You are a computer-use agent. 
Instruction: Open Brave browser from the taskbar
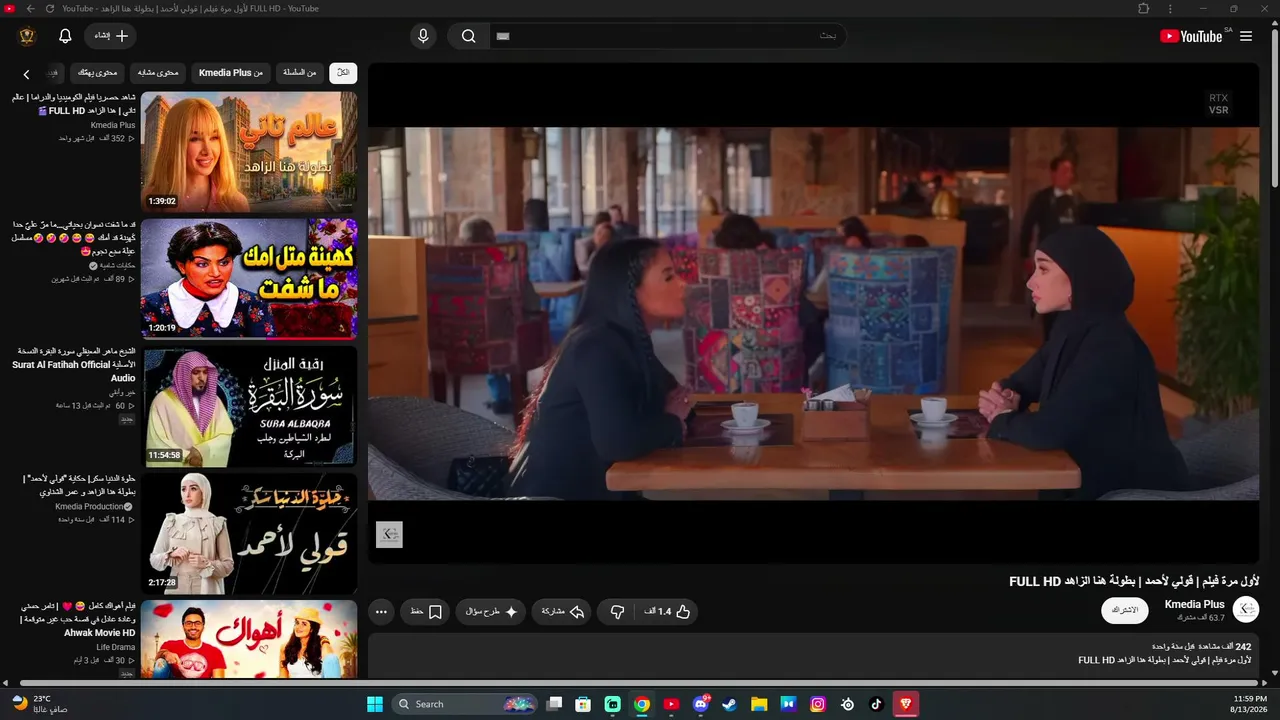point(907,704)
